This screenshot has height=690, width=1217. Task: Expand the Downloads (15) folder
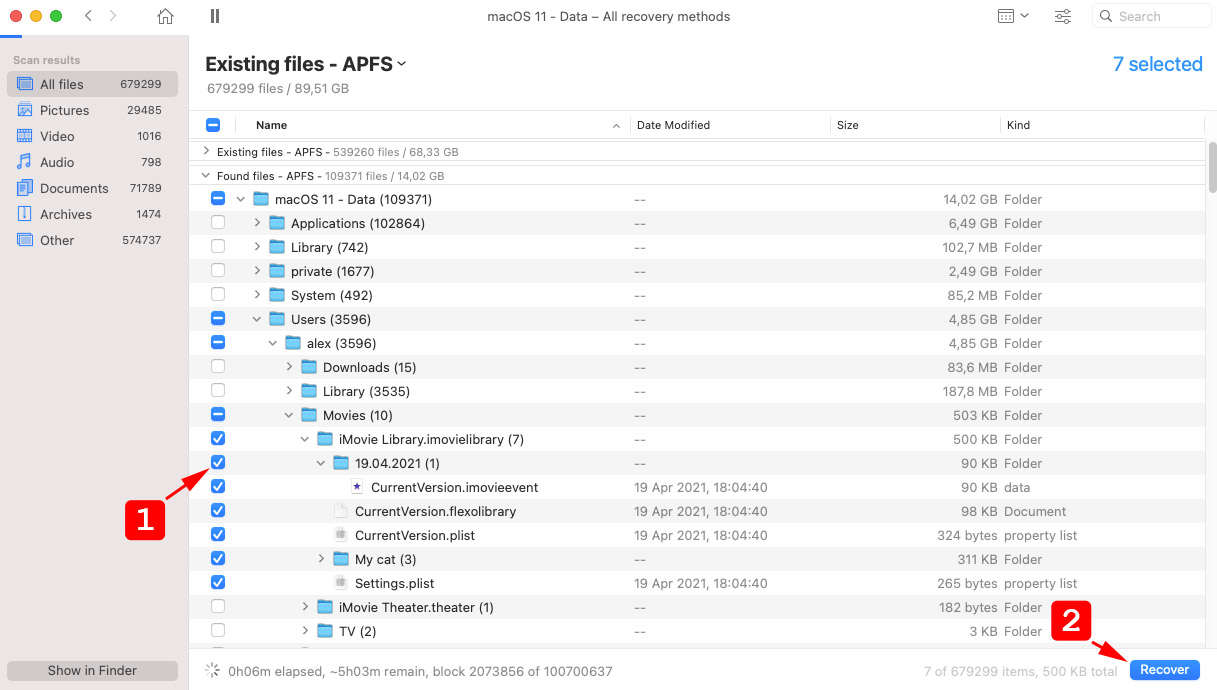pos(289,367)
